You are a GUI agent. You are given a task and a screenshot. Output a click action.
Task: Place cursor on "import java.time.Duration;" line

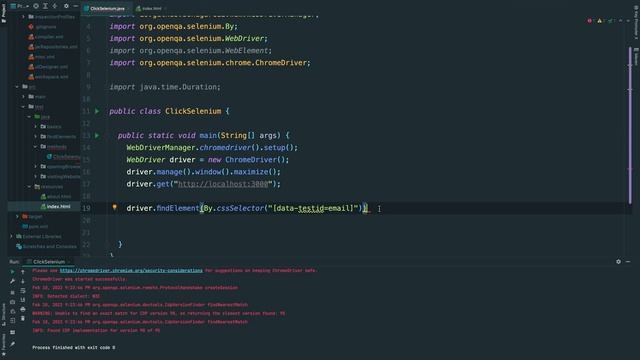(165, 87)
